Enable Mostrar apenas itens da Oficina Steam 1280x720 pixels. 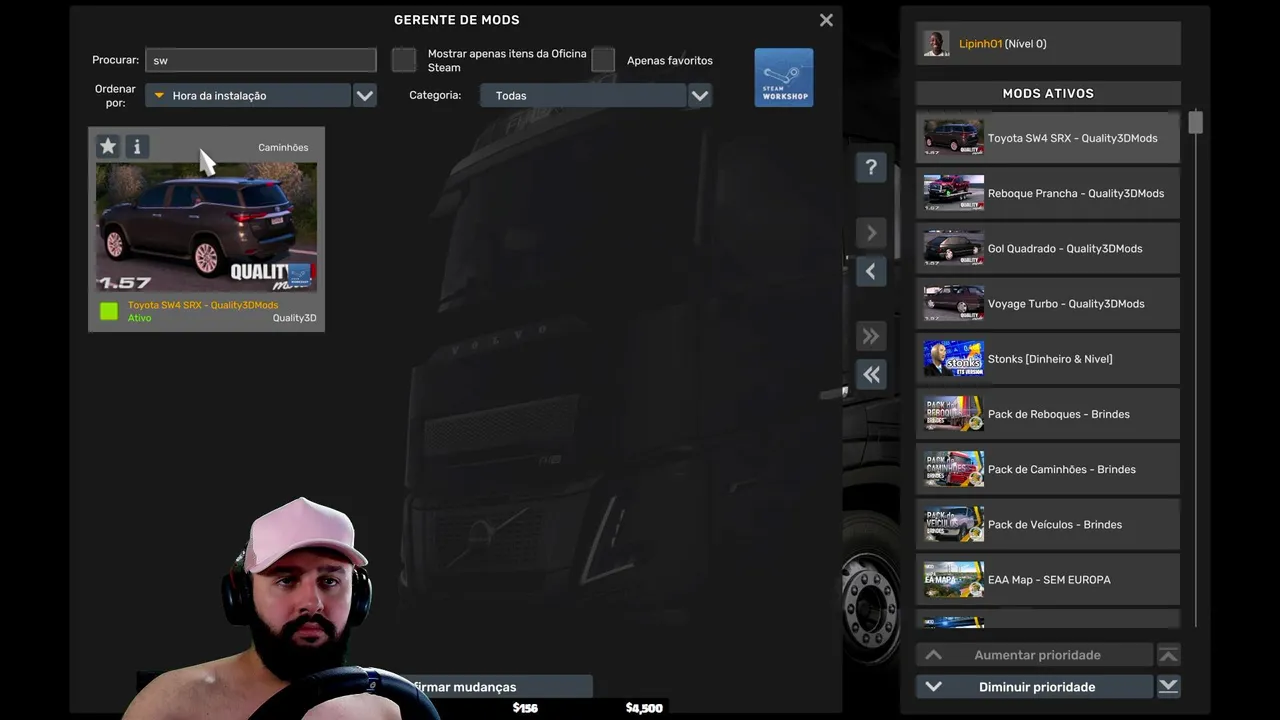(404, 60)
